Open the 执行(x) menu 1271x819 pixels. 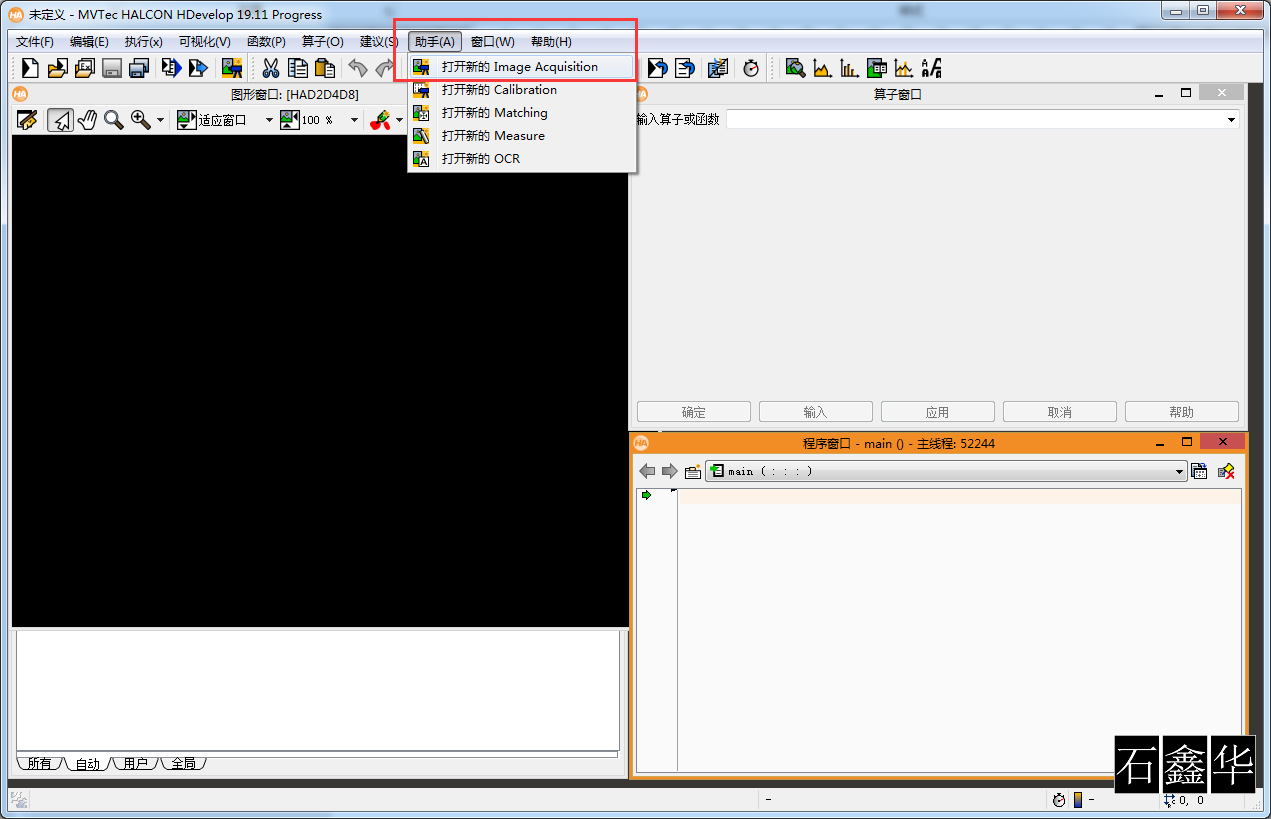pos(144,41)
